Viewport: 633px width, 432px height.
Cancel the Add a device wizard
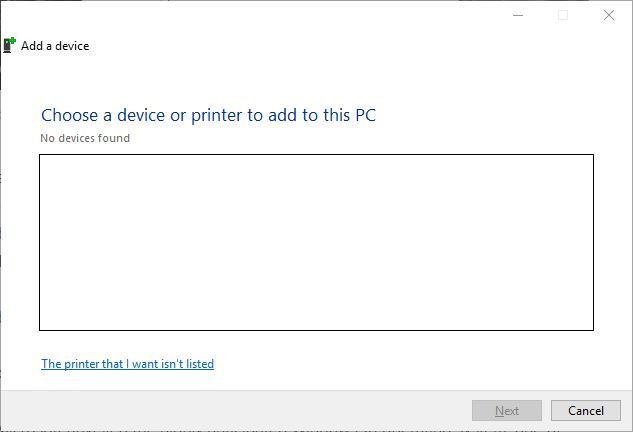click(586, 411)
